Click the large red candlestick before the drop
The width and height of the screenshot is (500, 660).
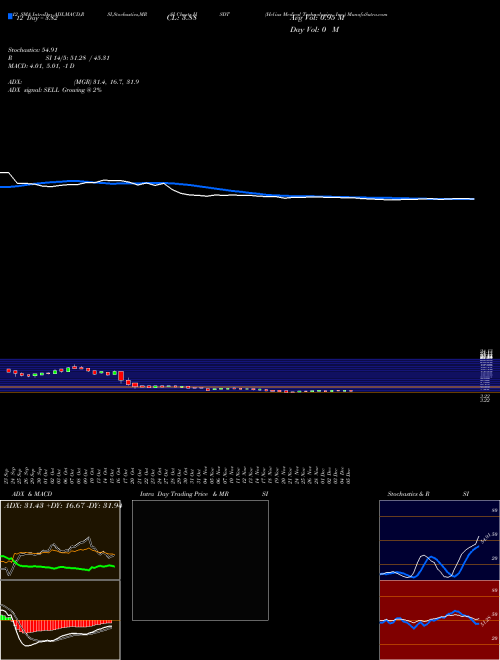(x=121, y=376)
